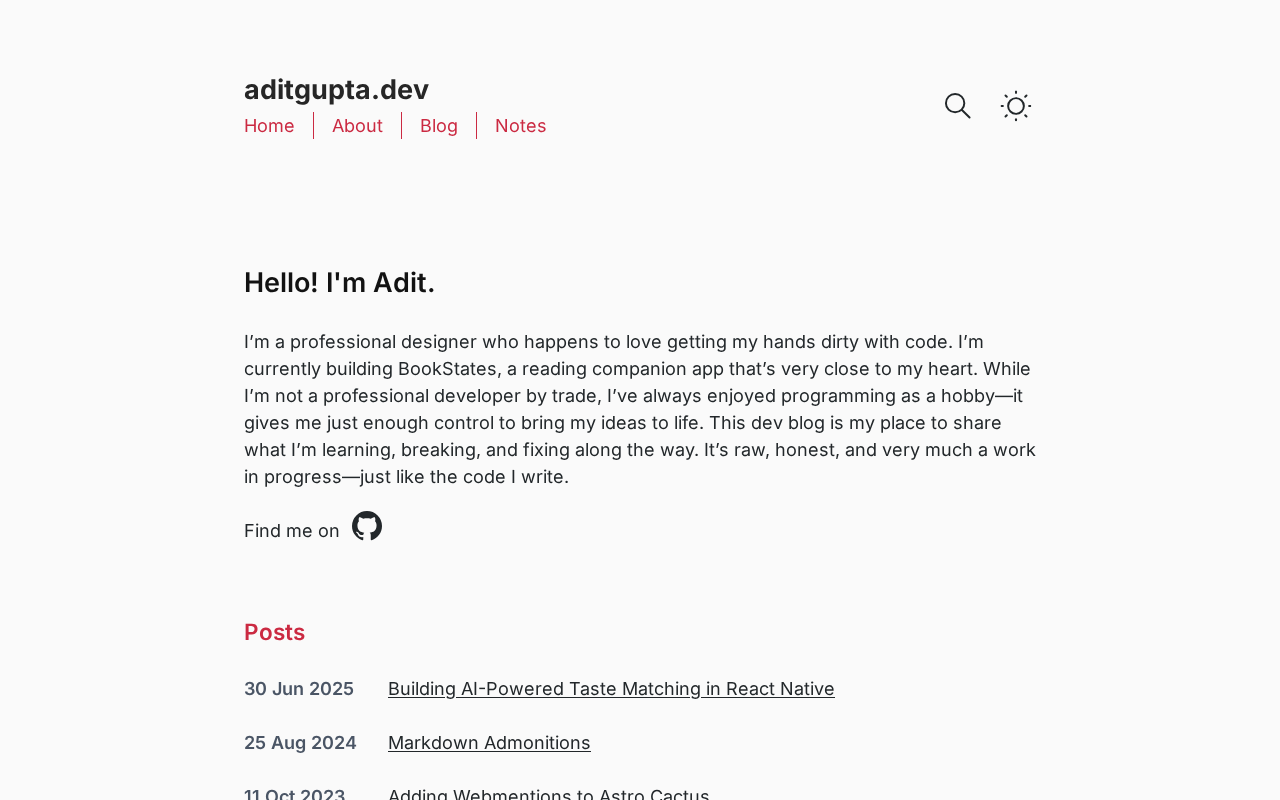Open the Adding Webmentions to Astro Cactus post
Screen dimensions: 1280x800
pyautogui.click(x=548, y=794)
